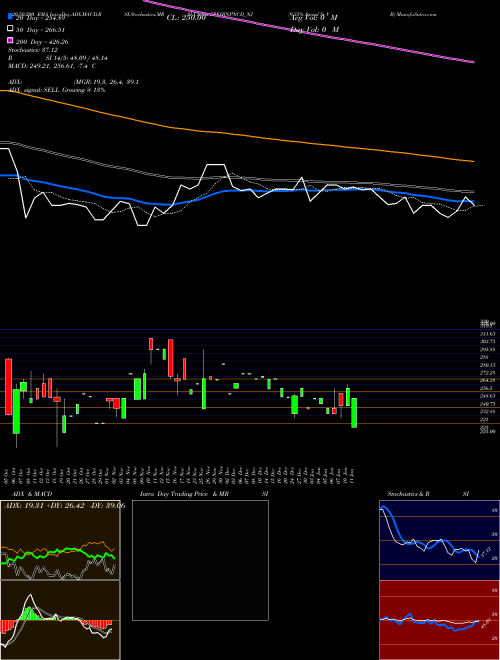Click the tall red candlestick at the far left
The image size is (500, 660).
(x=8, y=386)
